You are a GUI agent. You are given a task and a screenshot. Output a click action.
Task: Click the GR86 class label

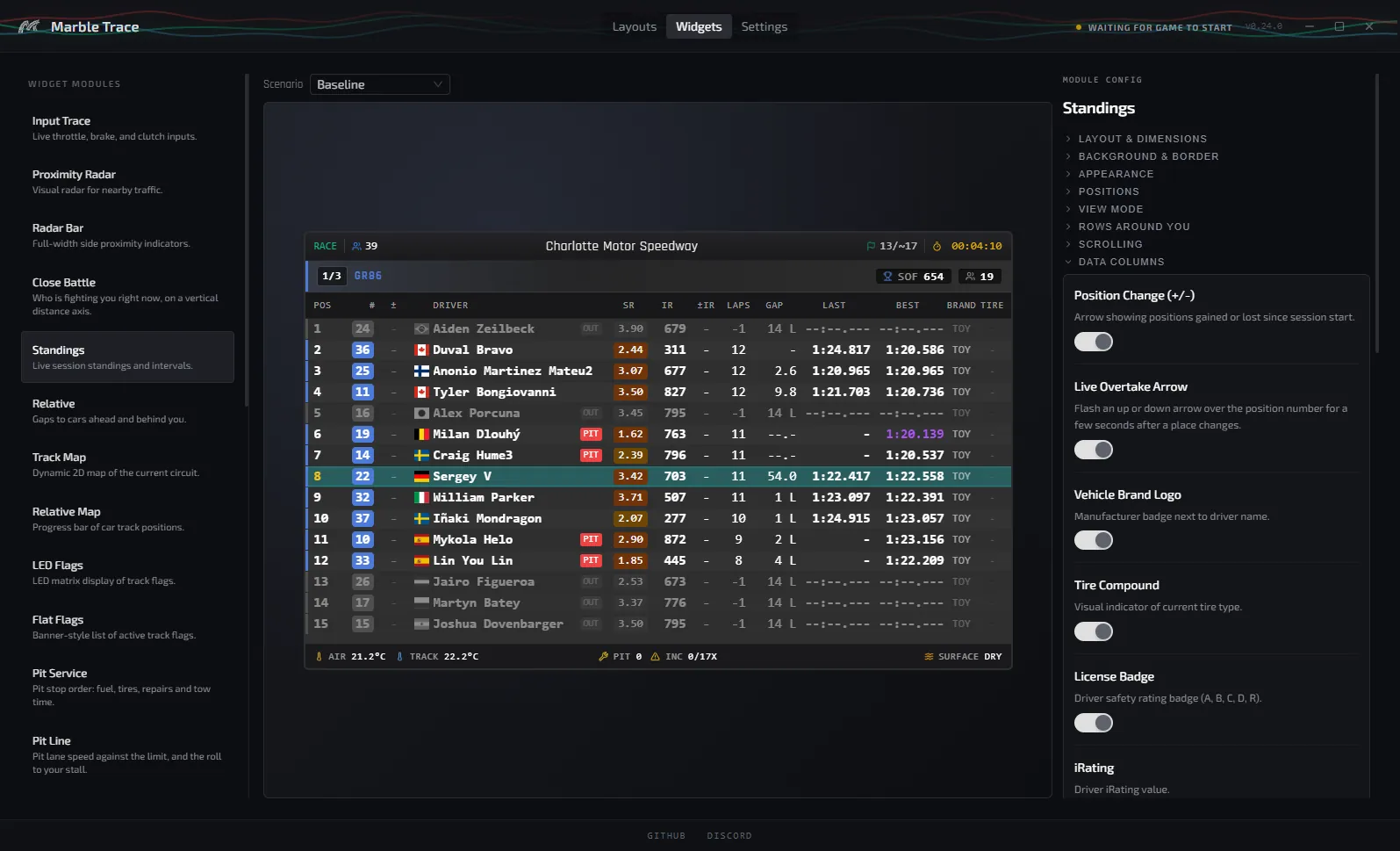(368, 276)
